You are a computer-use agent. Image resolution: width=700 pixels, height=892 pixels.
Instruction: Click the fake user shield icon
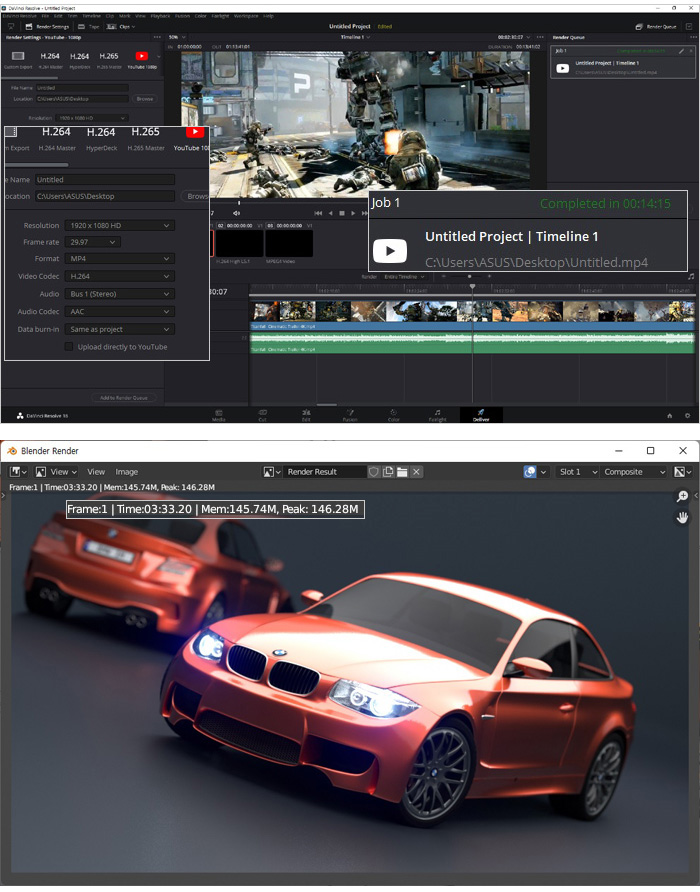[x=373, y=472]
